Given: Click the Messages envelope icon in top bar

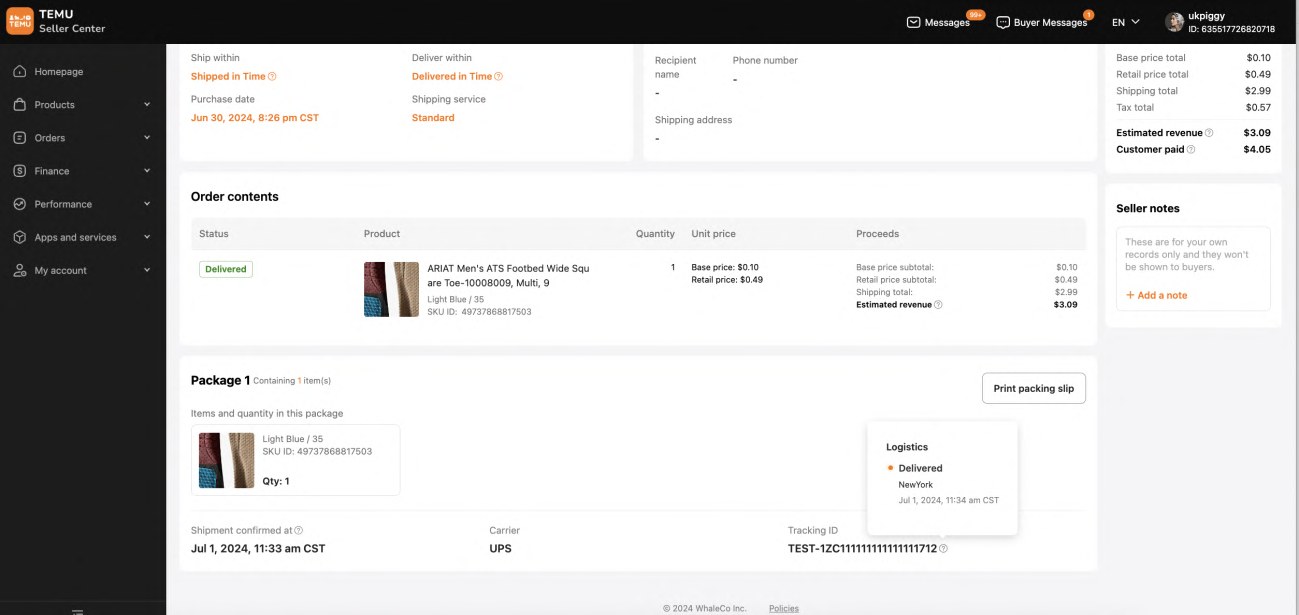Looking at the screenshot, I should point(913,21).
